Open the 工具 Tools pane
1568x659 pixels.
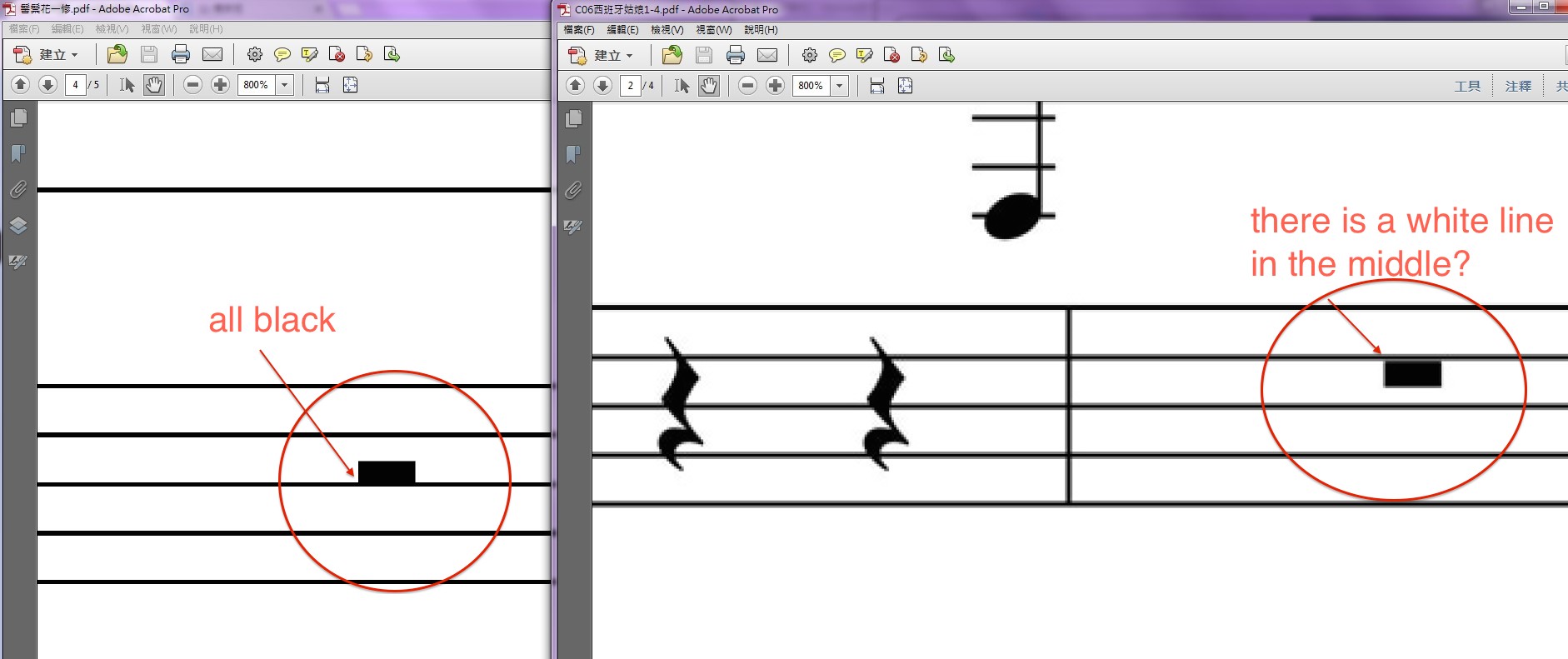[1467, 86]
